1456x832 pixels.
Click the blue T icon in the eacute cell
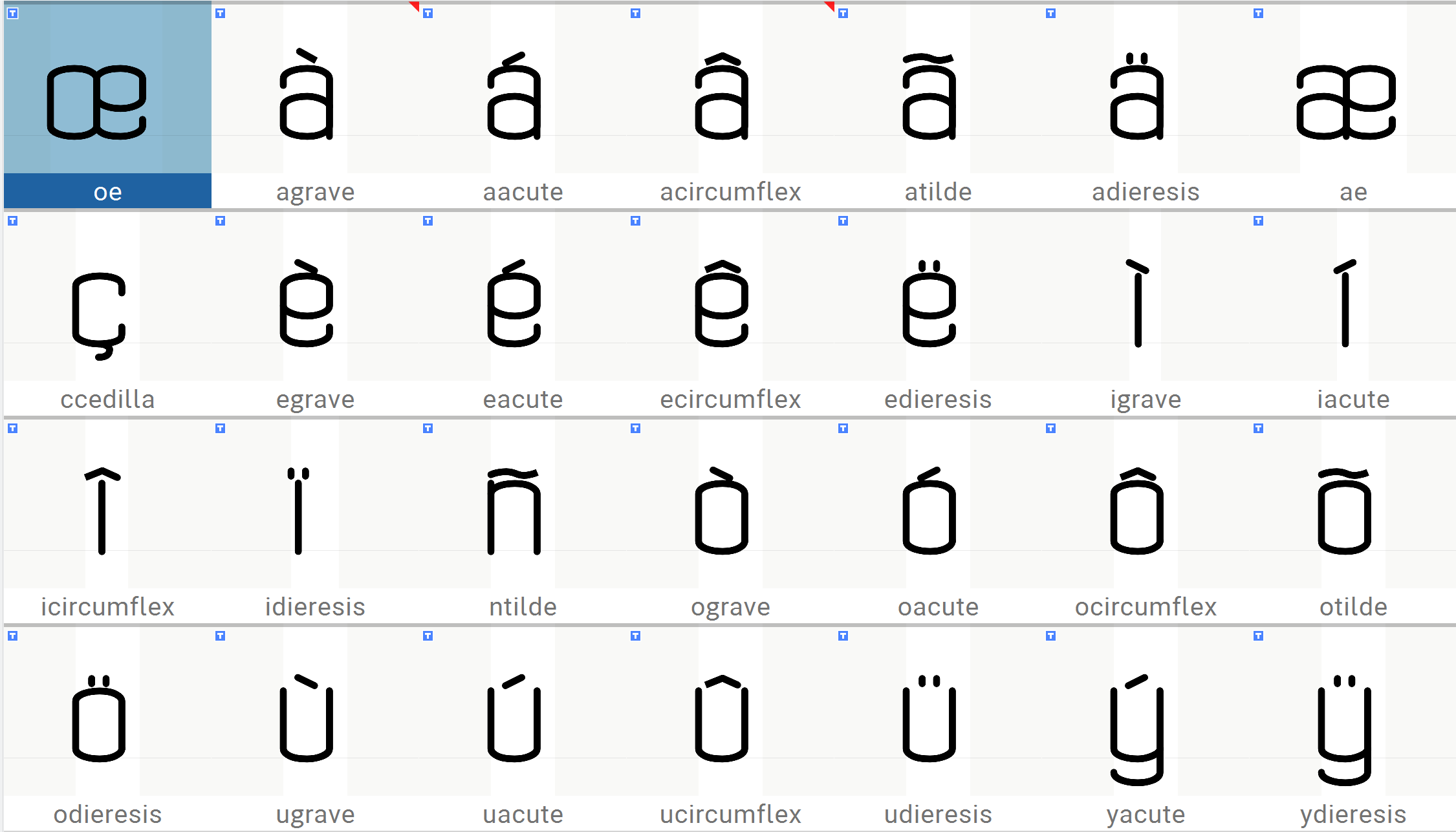click(428, 221)
